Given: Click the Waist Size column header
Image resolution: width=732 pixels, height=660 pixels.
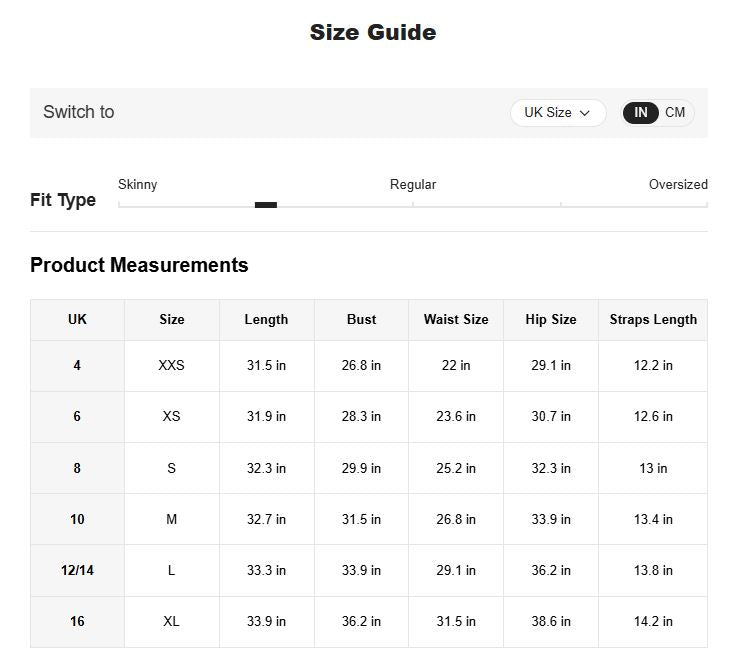Looking at the screenshot, I should click(x=456, y=320).
